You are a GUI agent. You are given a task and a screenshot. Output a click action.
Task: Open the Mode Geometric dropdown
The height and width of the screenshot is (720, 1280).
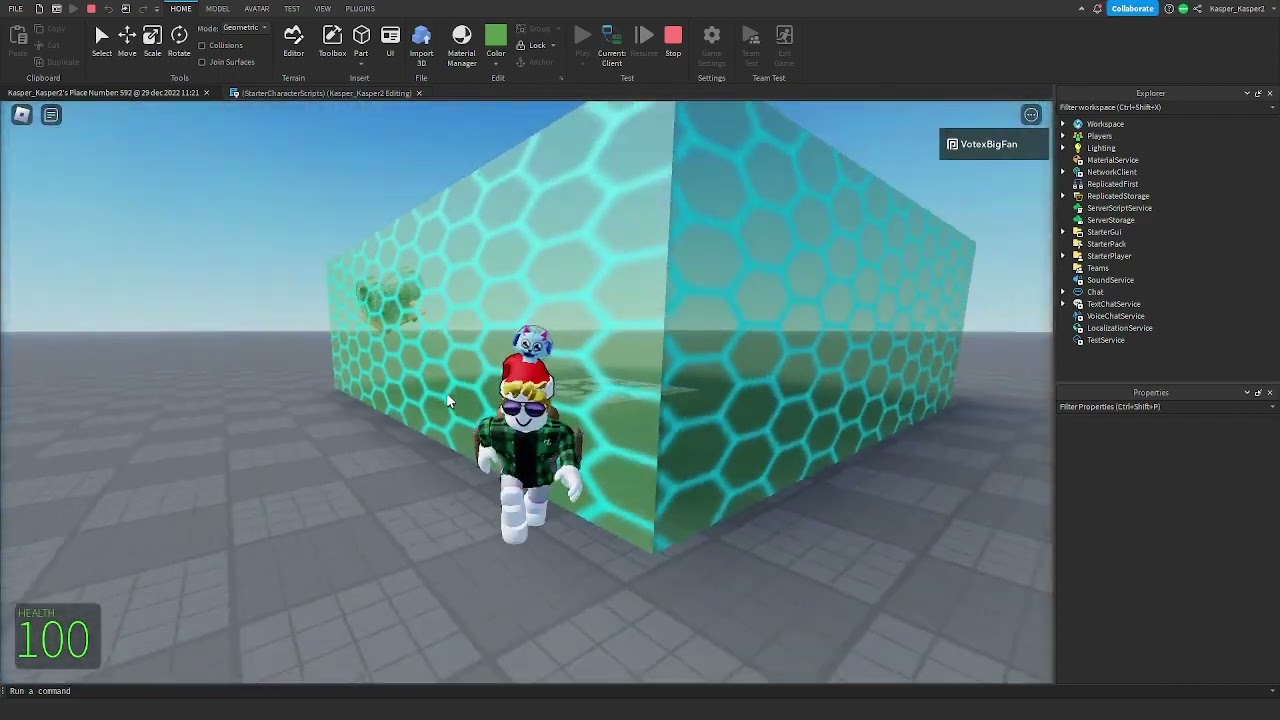[244, 28]
